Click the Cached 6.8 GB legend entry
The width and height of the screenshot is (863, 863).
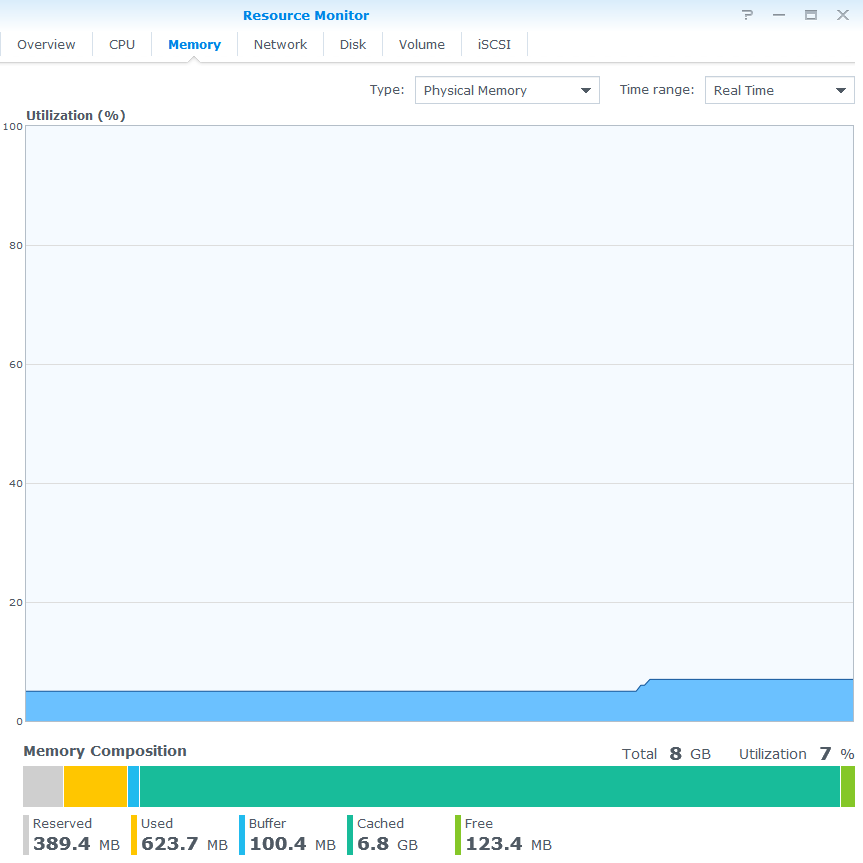pos(387,835)
